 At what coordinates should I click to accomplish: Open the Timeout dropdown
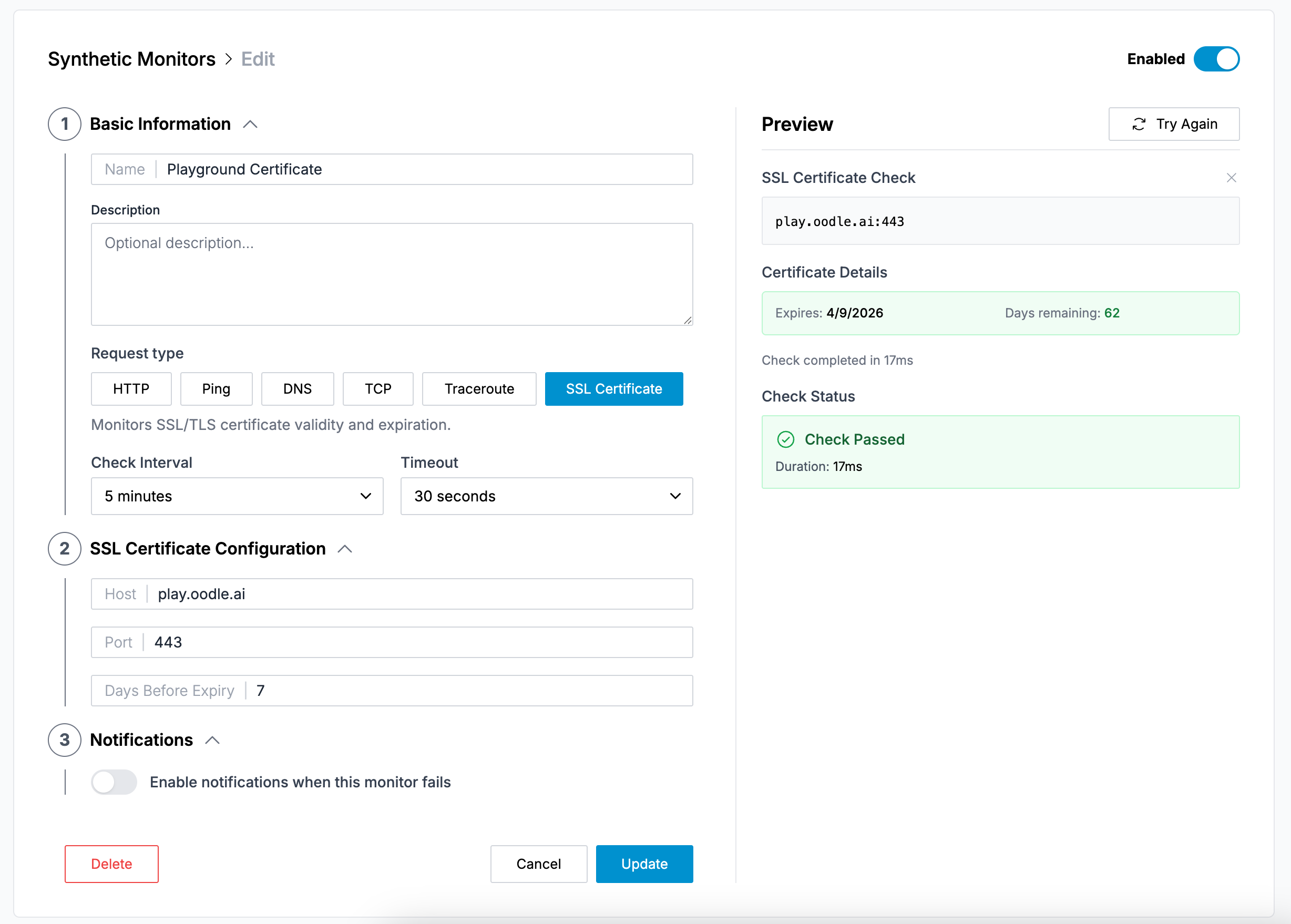(546, 496)
